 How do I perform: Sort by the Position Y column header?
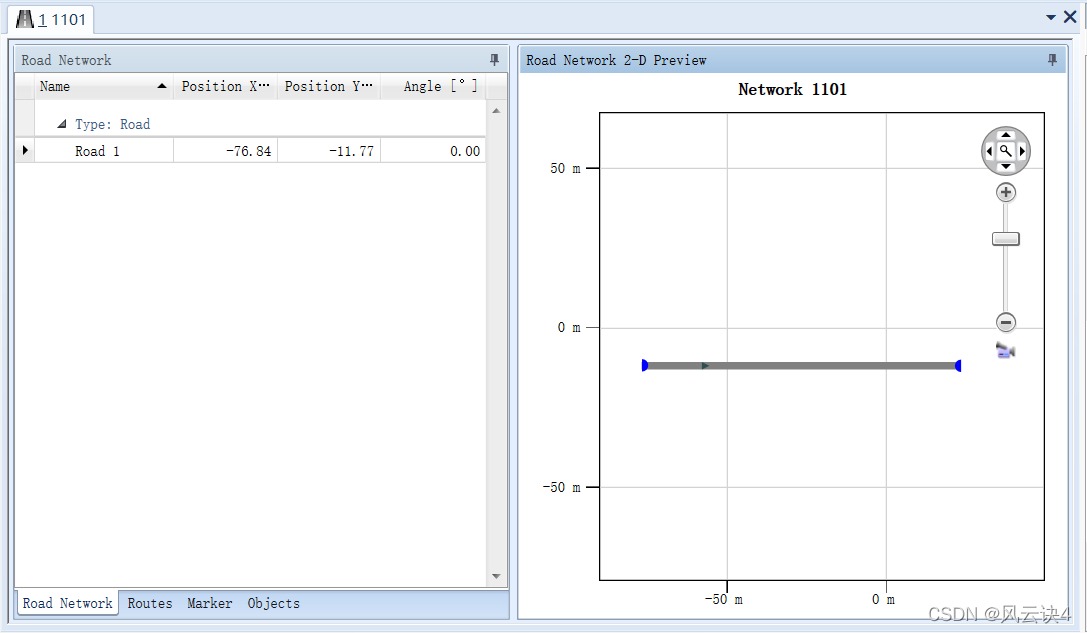pyautogui.click(x=329, y=86)
